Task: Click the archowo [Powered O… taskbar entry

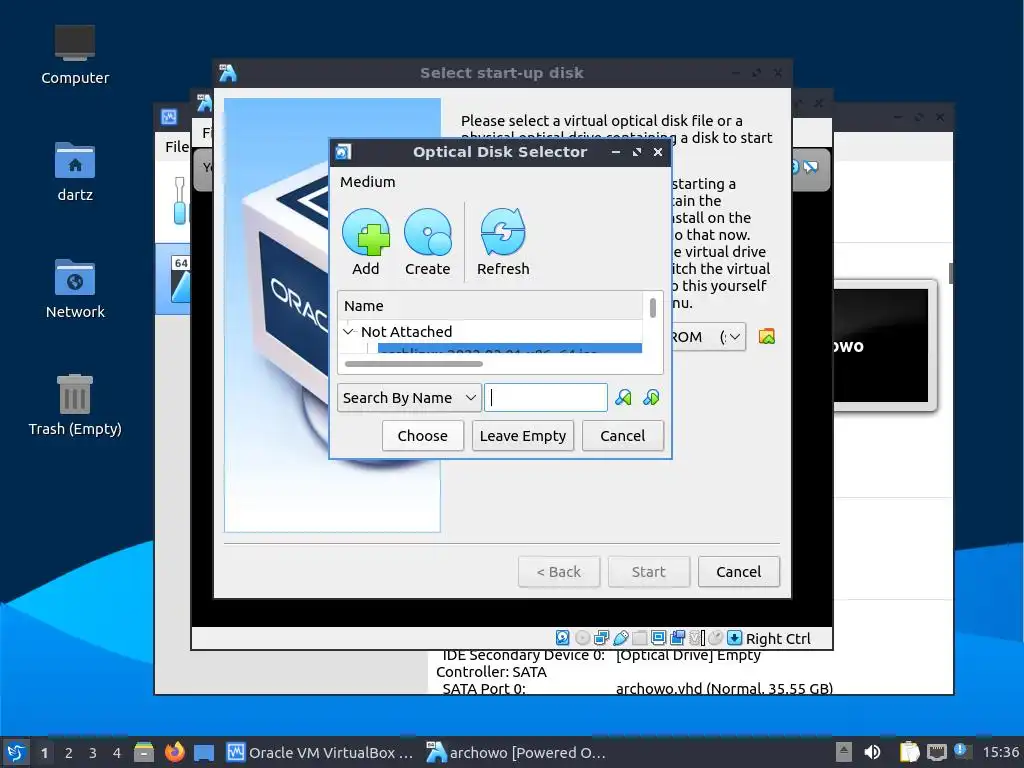Action: 517,752
